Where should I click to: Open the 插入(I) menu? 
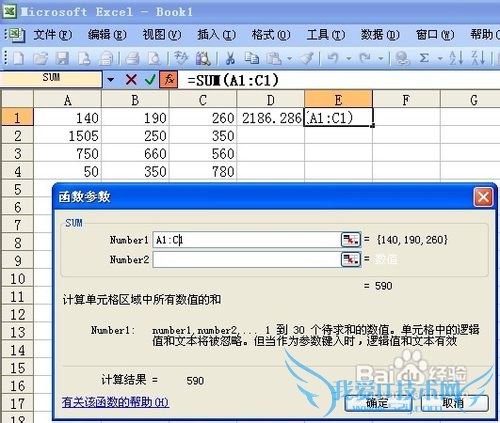(x=216, y=35)
